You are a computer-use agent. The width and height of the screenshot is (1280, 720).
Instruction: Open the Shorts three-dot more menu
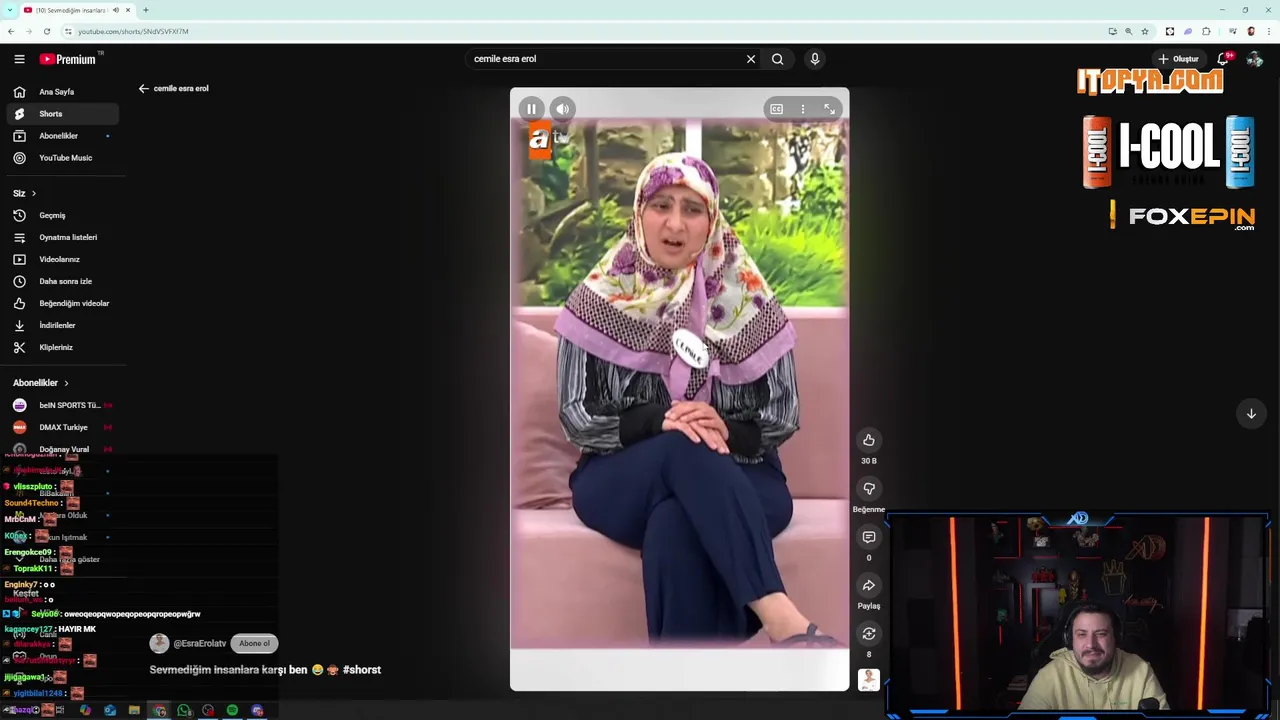(x=802, y=109)
